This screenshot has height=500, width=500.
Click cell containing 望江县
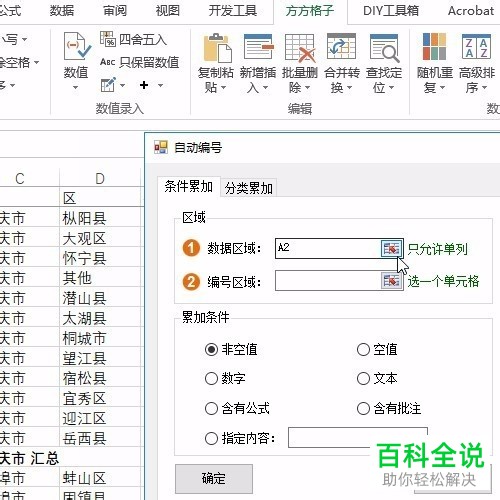pos(101,358)
